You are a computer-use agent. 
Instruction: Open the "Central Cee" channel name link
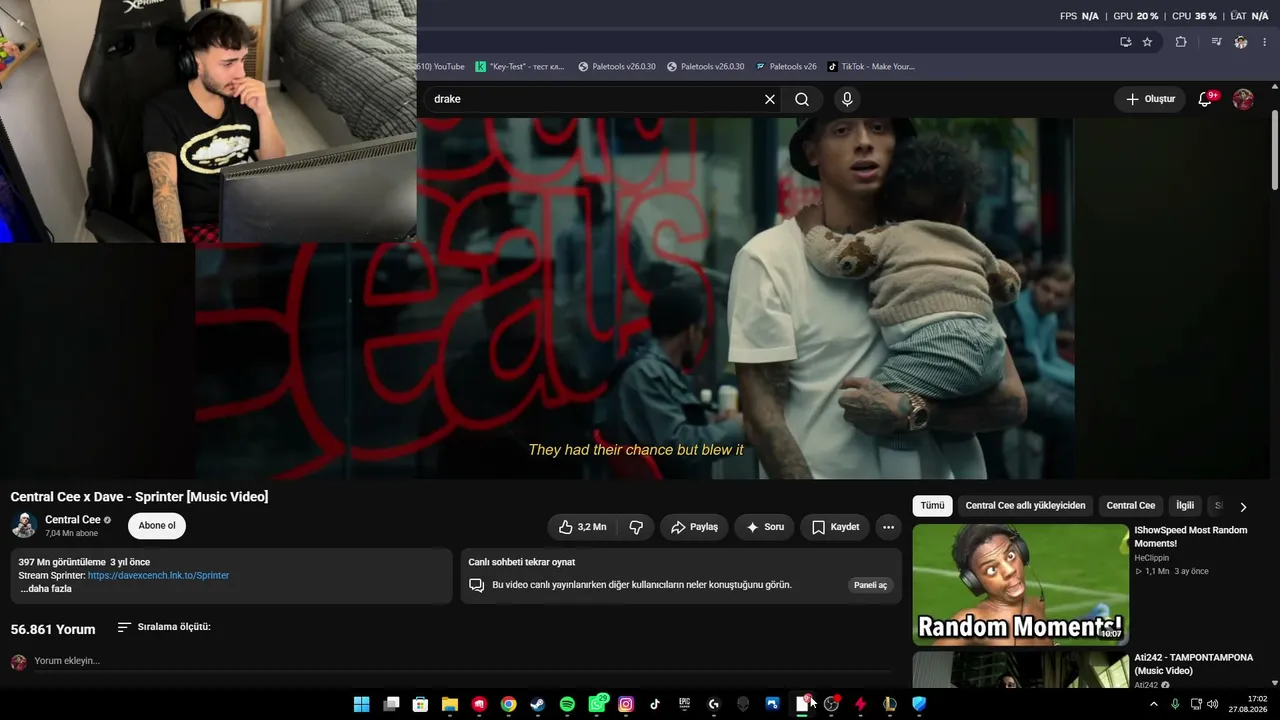click(x=73, y=520)
